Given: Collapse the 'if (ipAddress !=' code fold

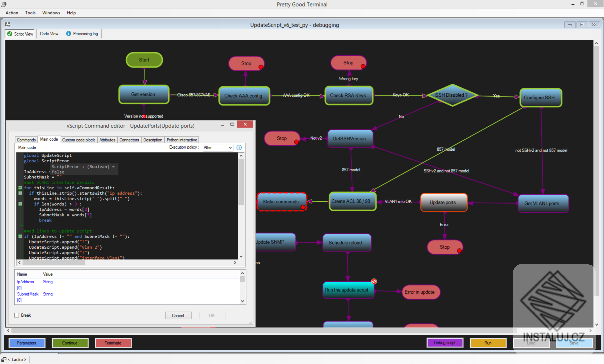Looking at the screenshot, I should [x=20, y=236].
